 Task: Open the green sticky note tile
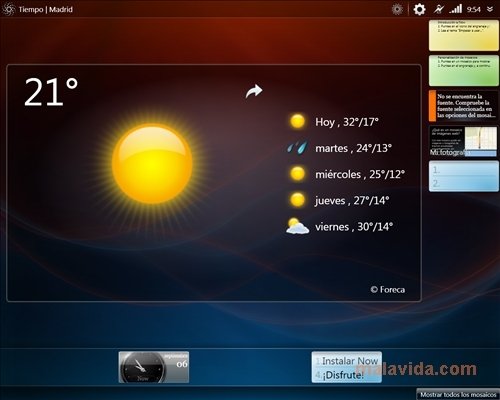point(464,71)
